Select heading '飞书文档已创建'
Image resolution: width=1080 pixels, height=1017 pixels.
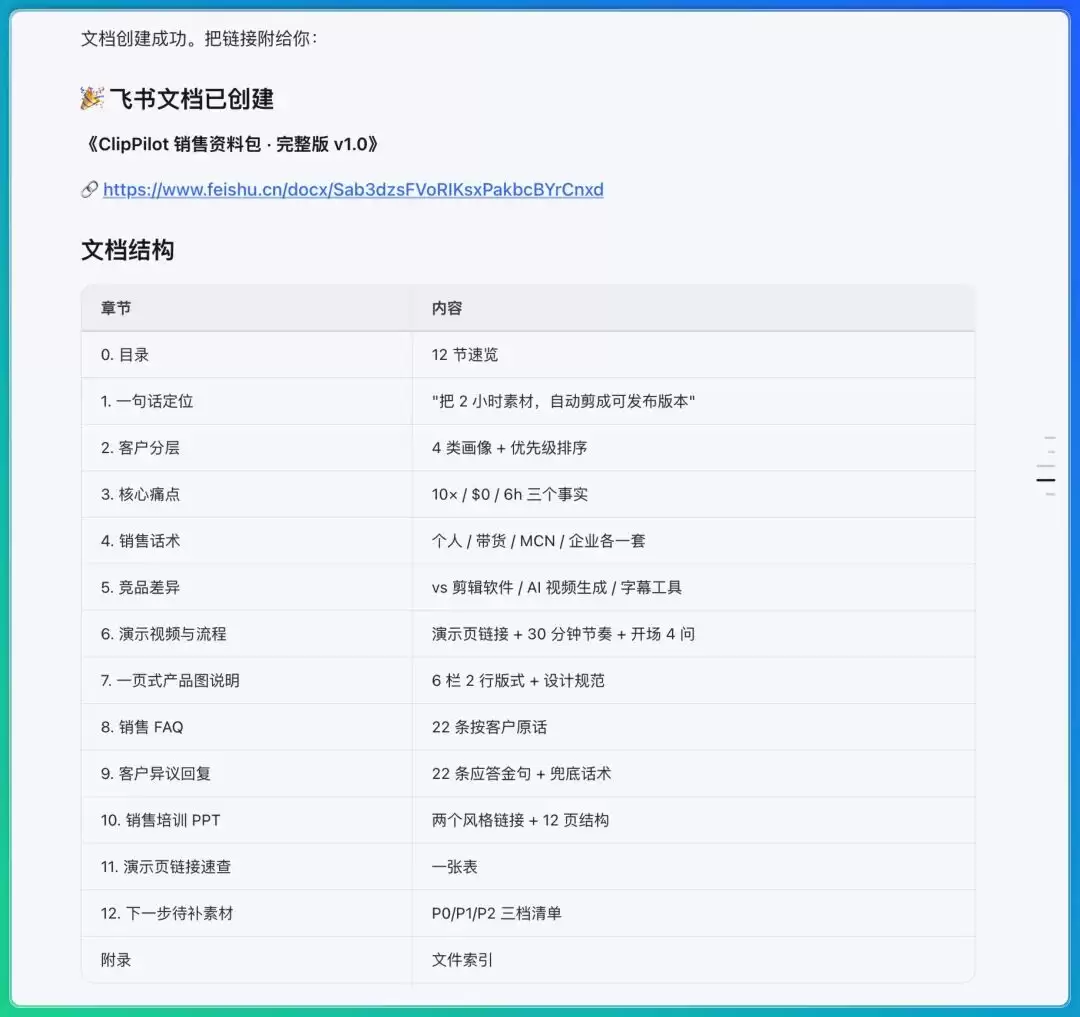[x=191, y=99]
